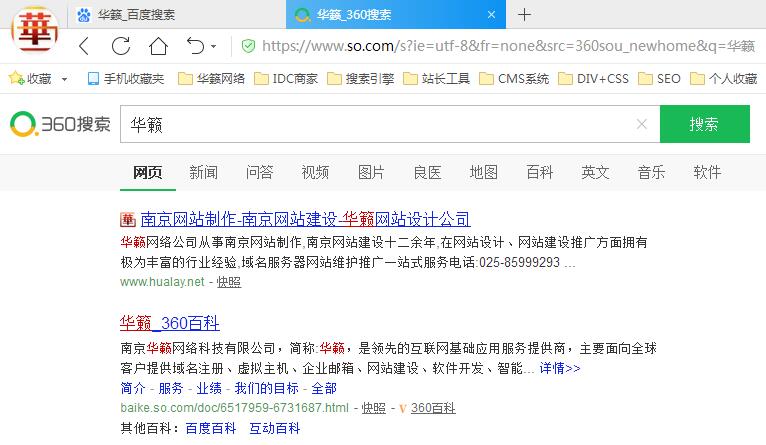This screenshot has height=445, width=766.
Task: Click the 華 favicon beside the first result
Action: click(x=128, y=219)
